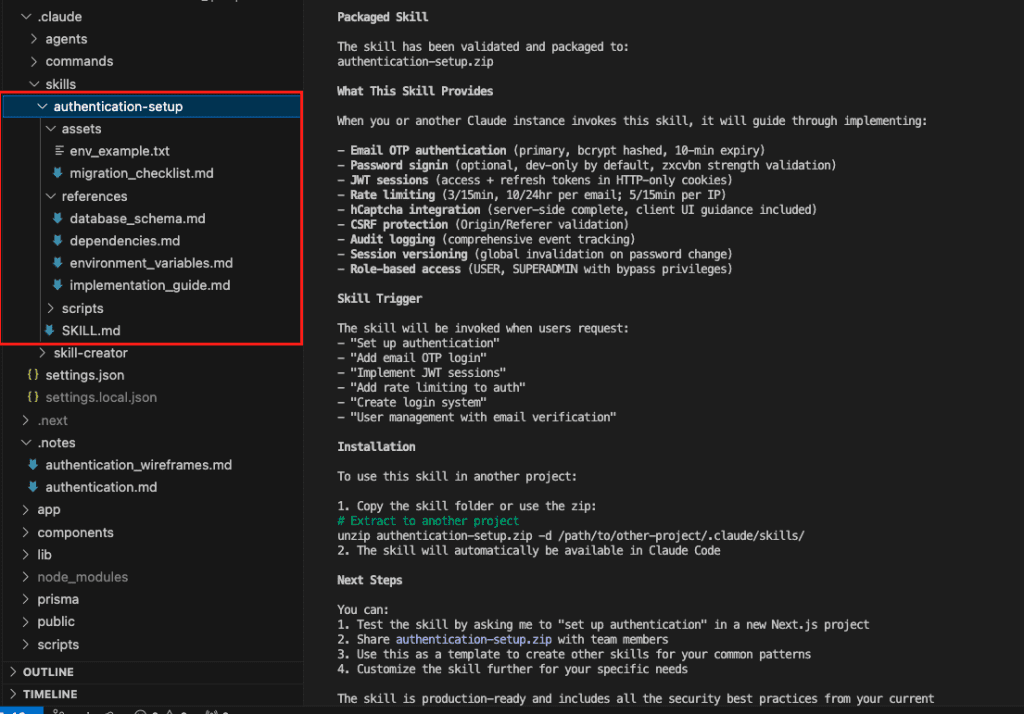Collapse the authentication-setup folder
The height and width of the screenshot is (714, 1024).
[x=42, y=106]
